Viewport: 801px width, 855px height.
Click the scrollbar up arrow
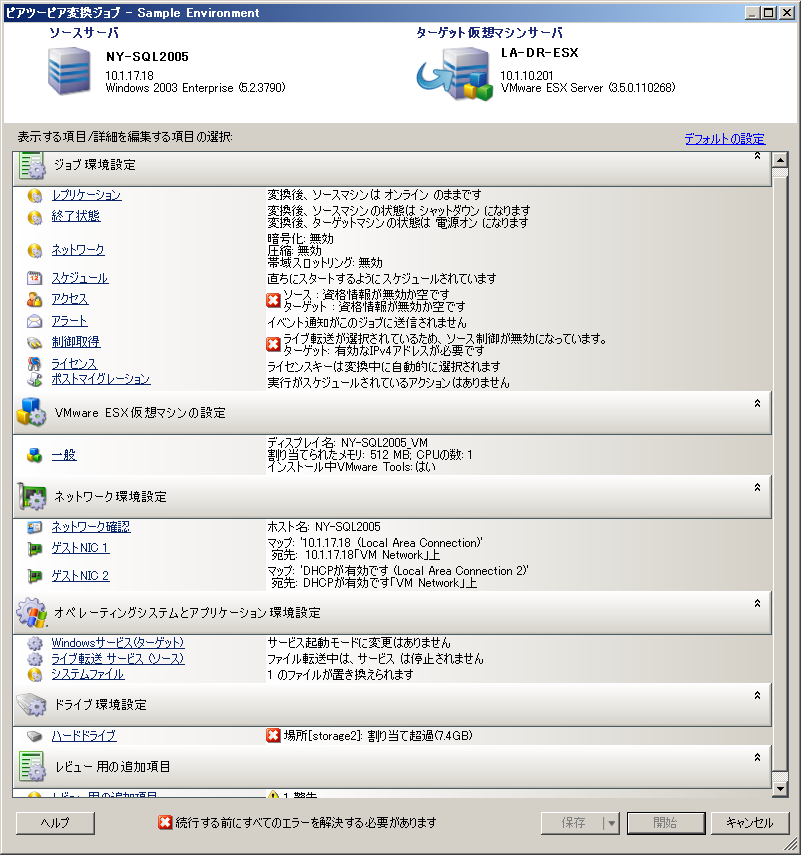(x=780, y=160)
